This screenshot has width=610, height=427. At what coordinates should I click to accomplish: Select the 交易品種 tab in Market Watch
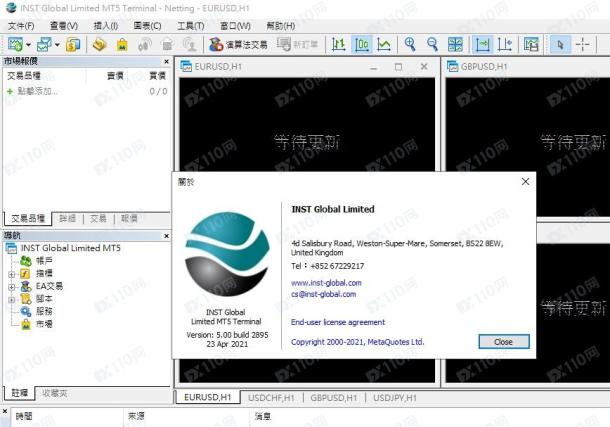(x=28, y=219)
